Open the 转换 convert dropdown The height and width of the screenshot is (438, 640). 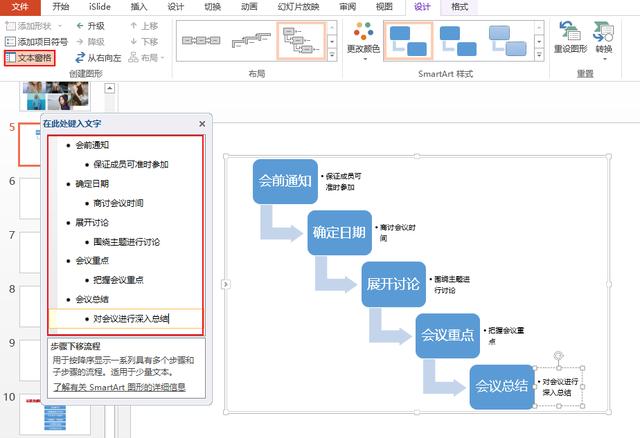604,41
